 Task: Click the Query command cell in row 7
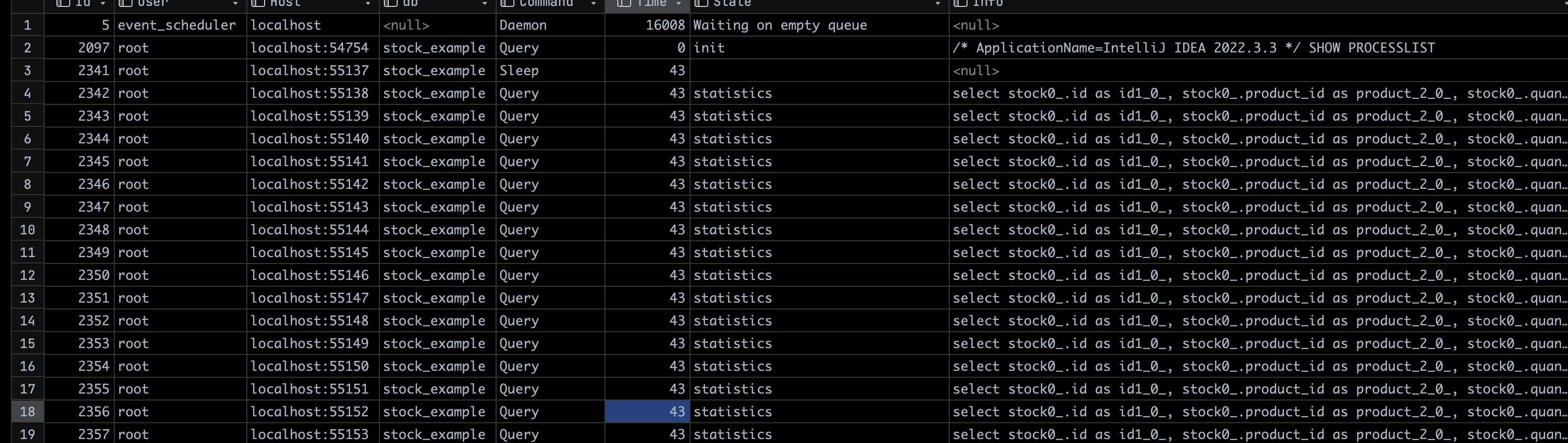(550, 161)
